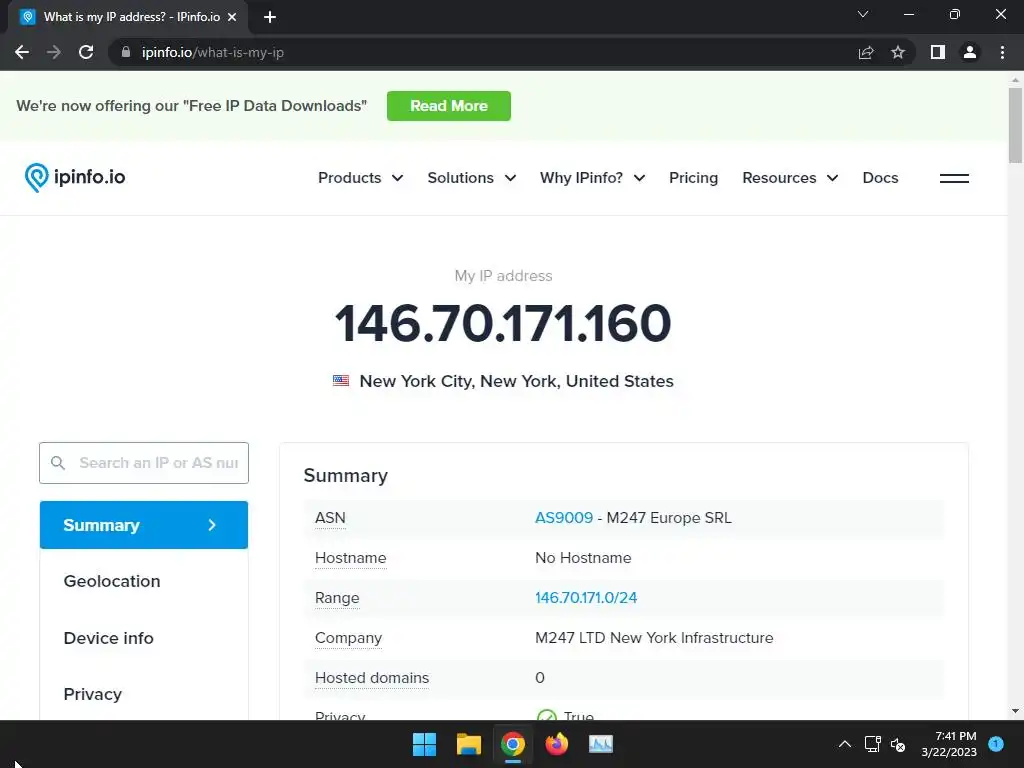
Task: Click the 'My IP address' heading text
Action: (504, 276)
